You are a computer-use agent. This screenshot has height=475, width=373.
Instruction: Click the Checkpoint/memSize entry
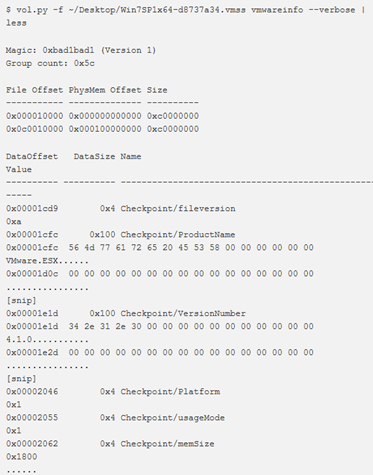pos(167,444)
